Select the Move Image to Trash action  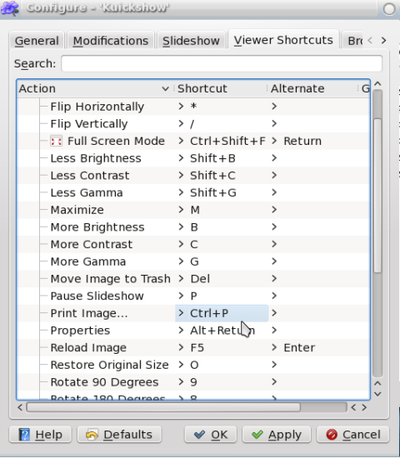[110, 279]
